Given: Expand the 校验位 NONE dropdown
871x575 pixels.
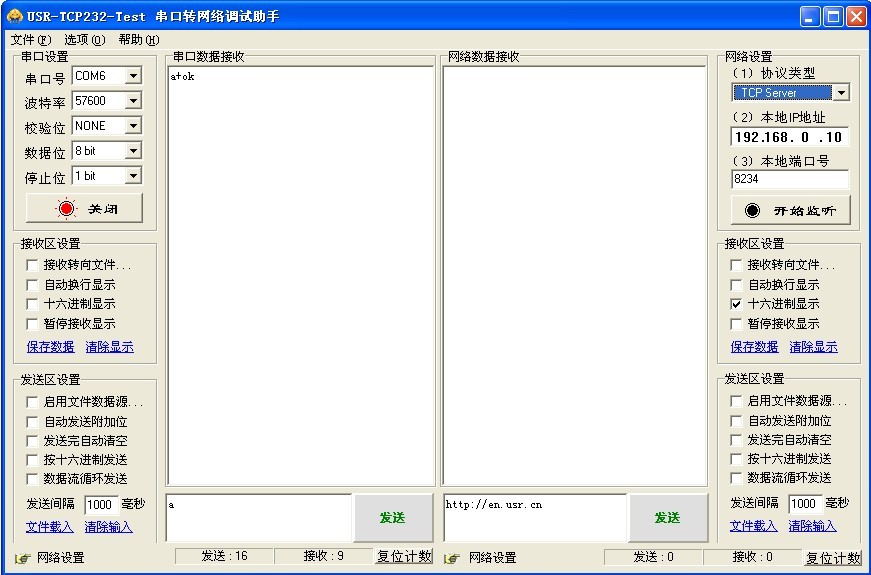Looking at the screenshot, I should pos(133,126).
